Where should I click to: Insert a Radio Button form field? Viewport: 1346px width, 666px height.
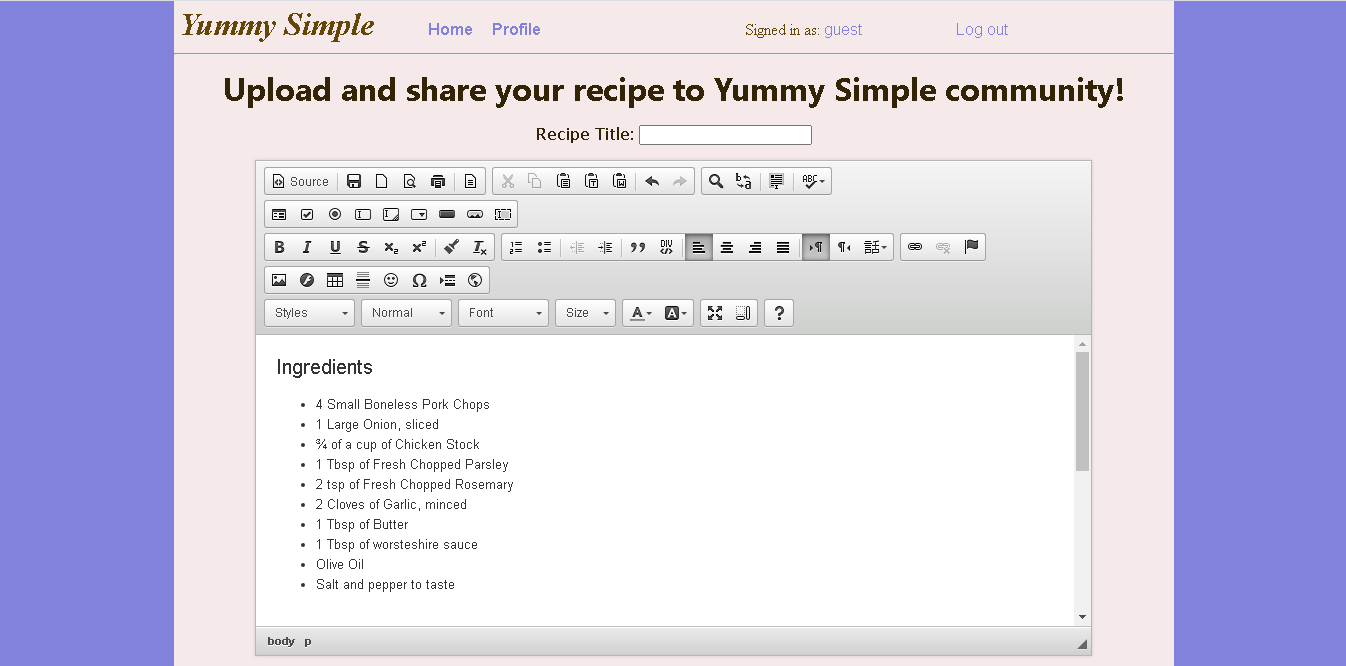[335, 214]
